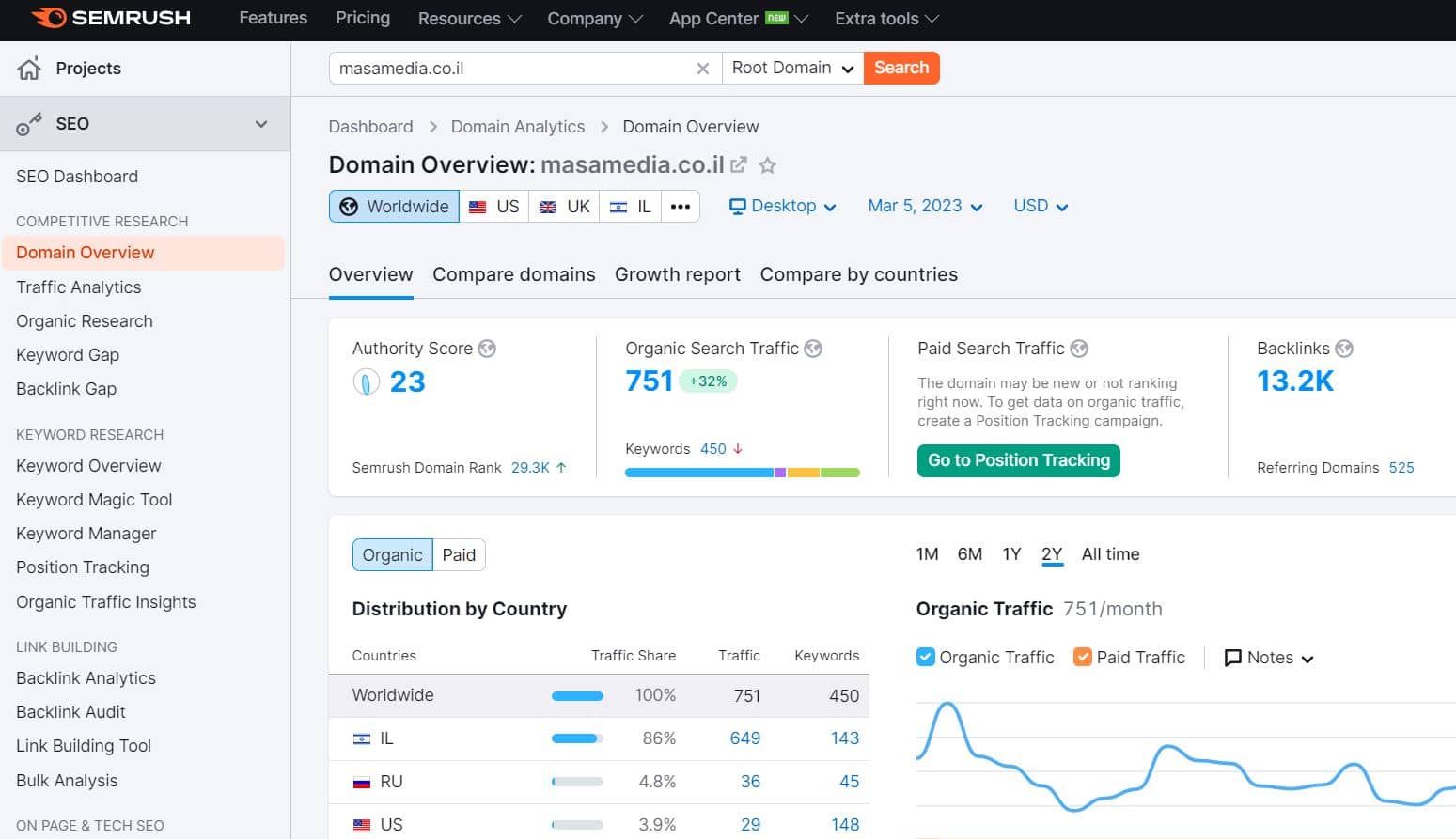Click Semrush Domain Rank up arrow
1456x839 pixels.
[561, 467]
